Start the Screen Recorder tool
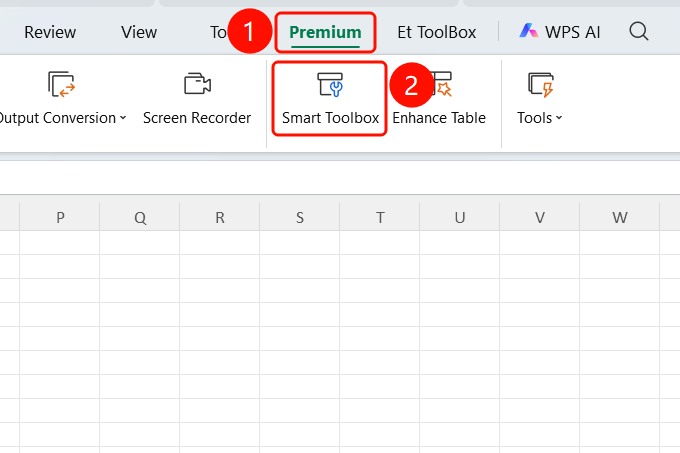 197,99
